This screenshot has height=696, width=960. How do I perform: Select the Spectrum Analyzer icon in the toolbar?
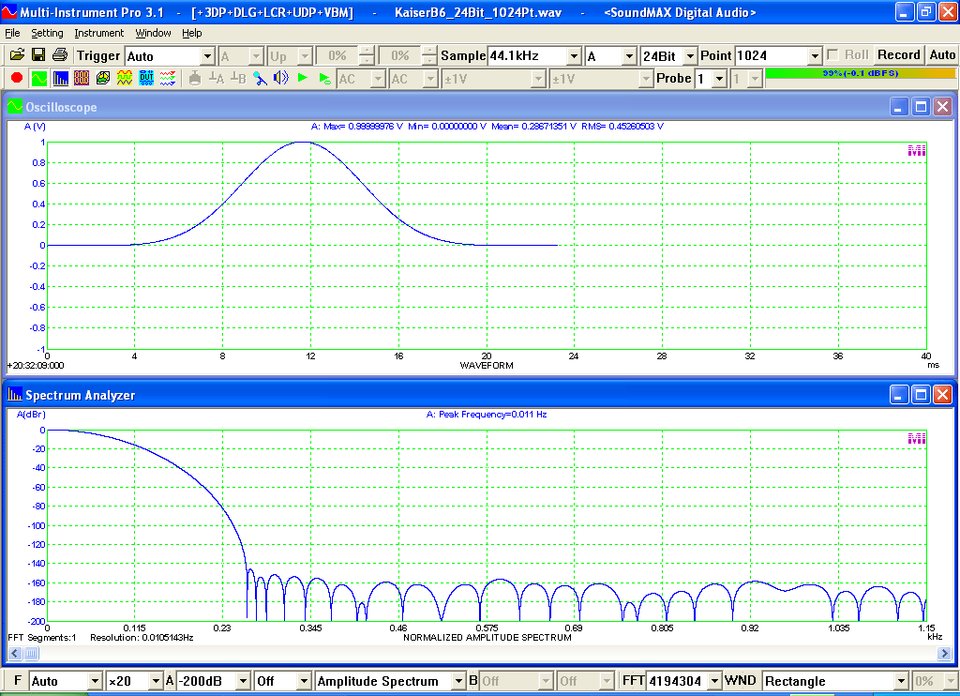tap(59, 78)
